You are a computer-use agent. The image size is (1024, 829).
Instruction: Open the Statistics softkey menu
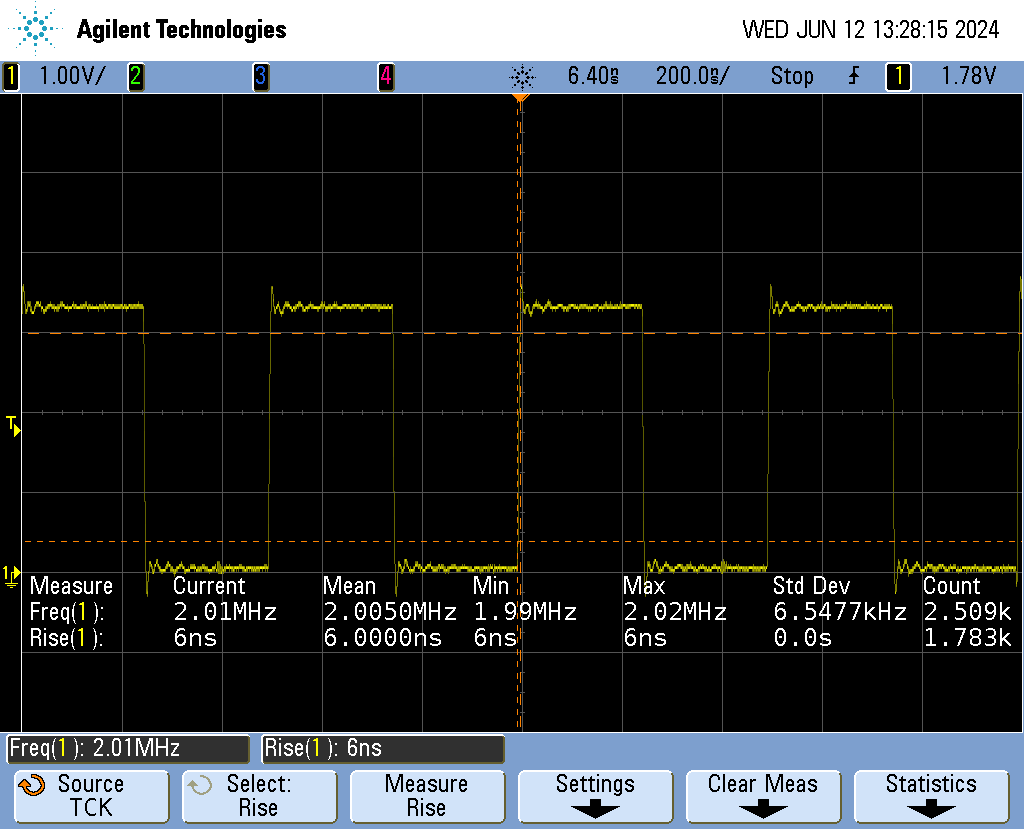pos(930,796)
